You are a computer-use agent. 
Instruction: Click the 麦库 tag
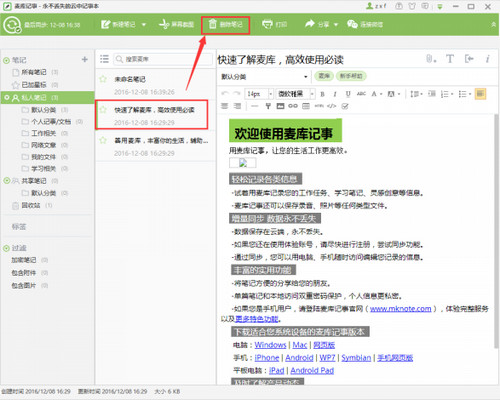324,76
